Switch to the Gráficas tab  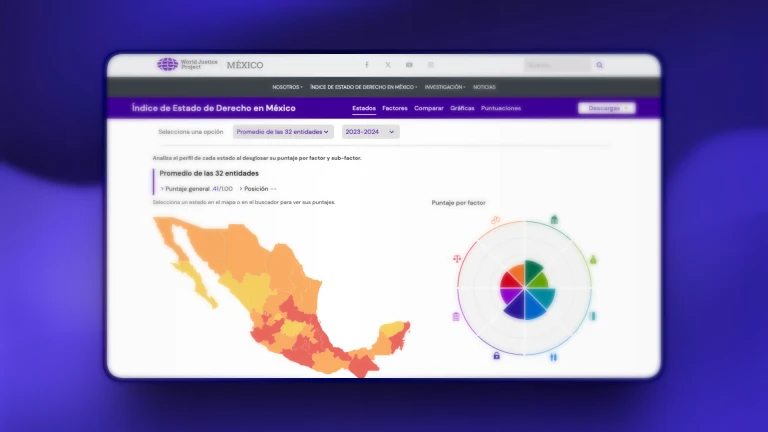click(462, 108)
